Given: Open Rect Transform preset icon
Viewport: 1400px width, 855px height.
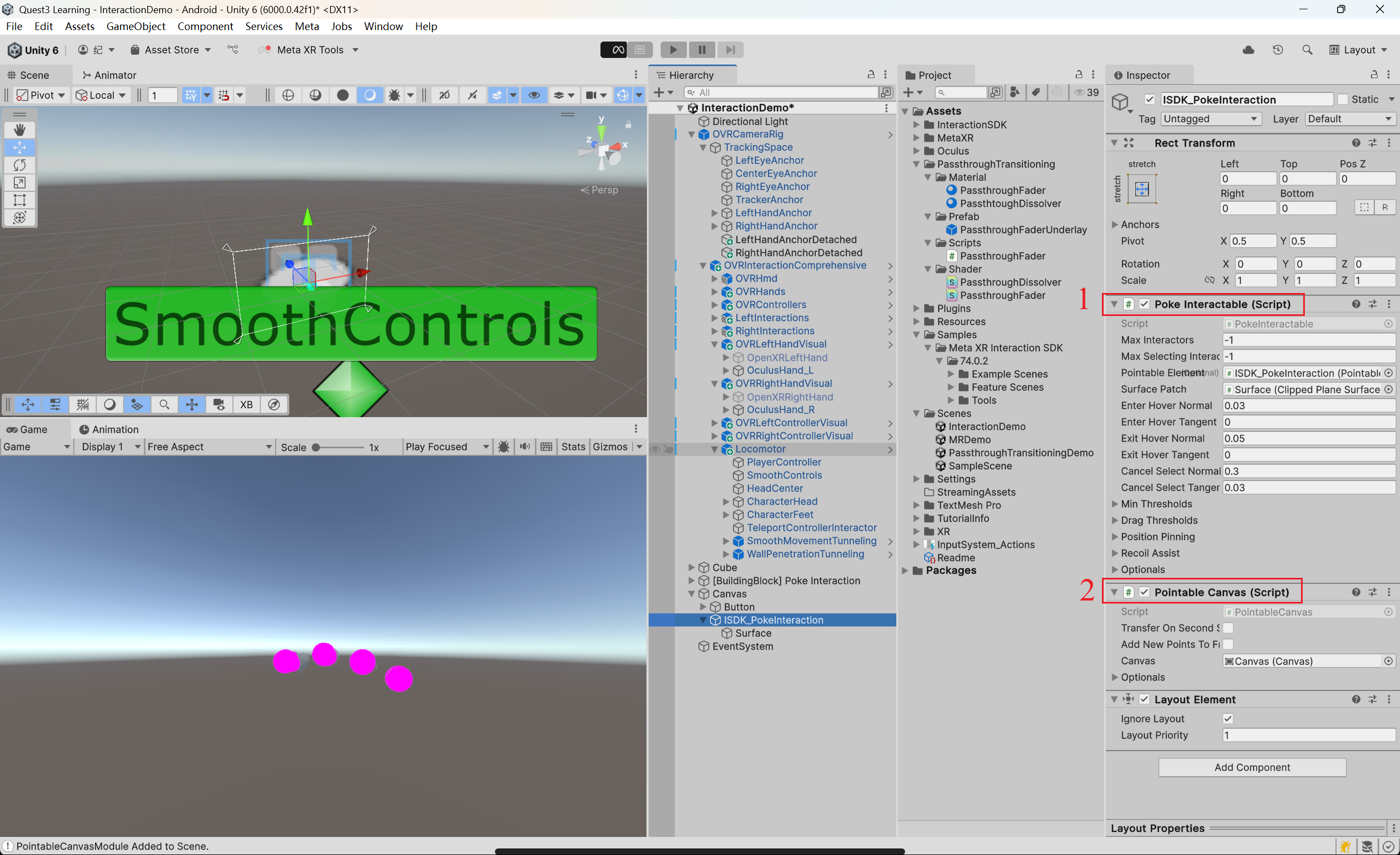Looking at the screenshot, I should (x=1373, y=143).
